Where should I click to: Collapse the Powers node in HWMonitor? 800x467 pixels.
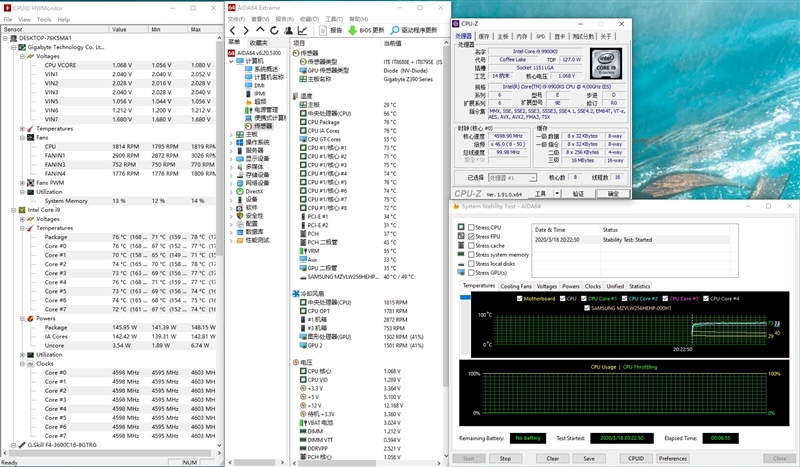point(22,318)
